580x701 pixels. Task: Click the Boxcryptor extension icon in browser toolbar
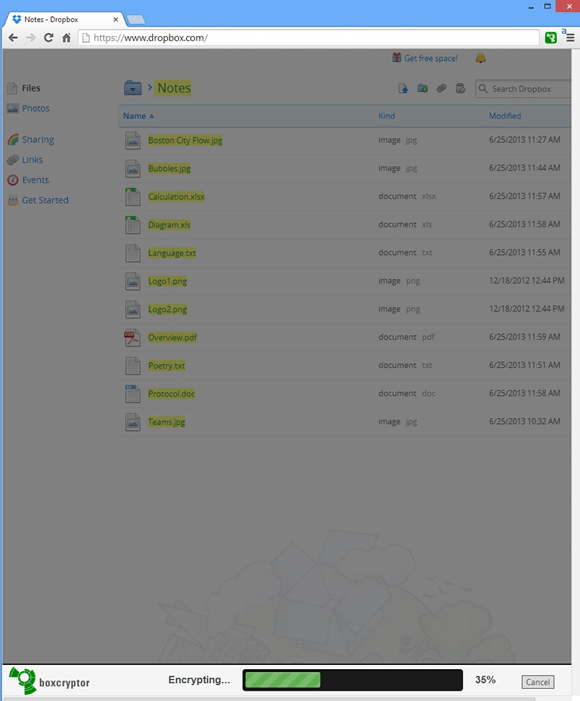point(551,38)
